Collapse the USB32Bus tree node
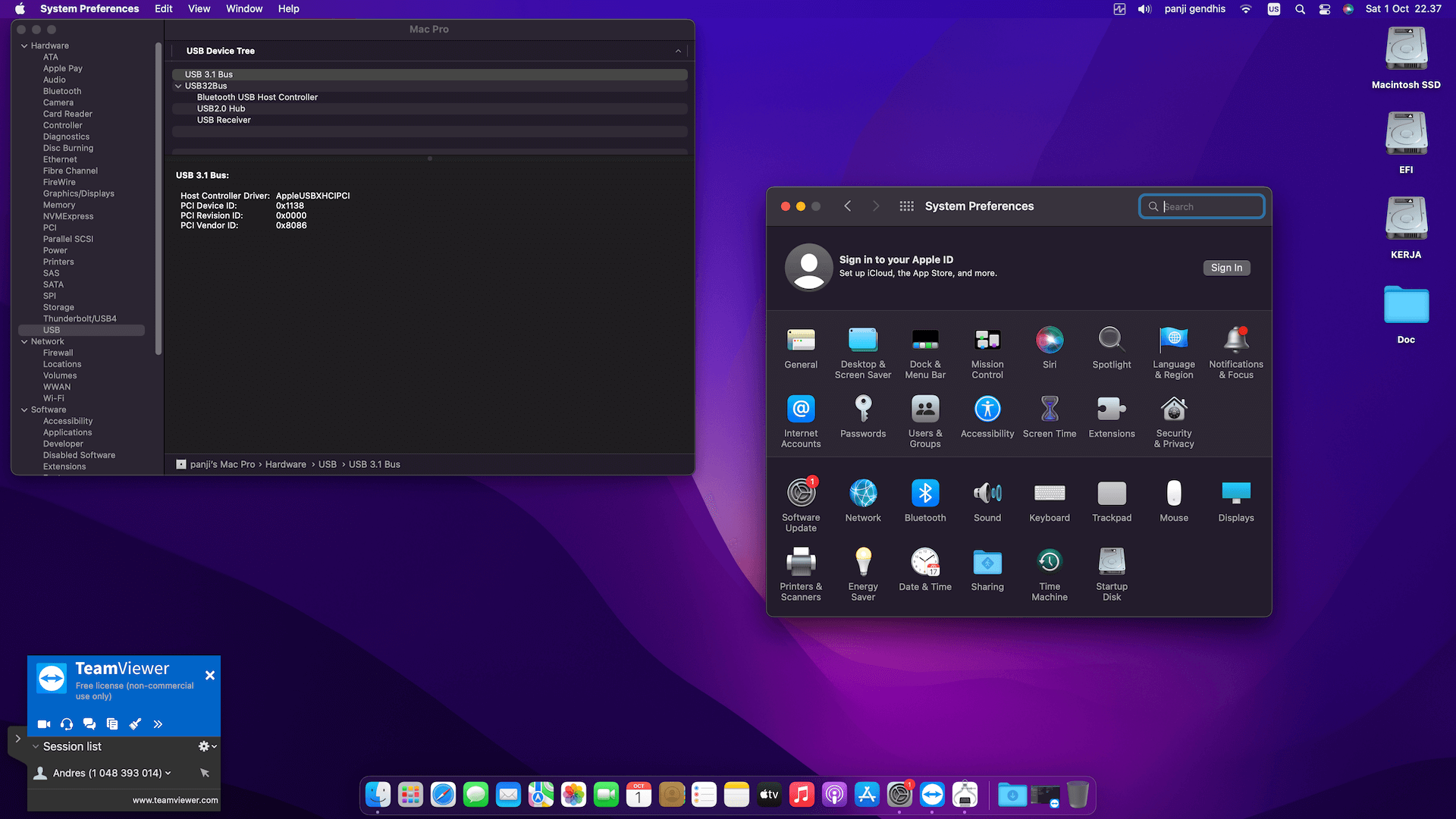The image size is (1456, 819). (x=178, y=86)
